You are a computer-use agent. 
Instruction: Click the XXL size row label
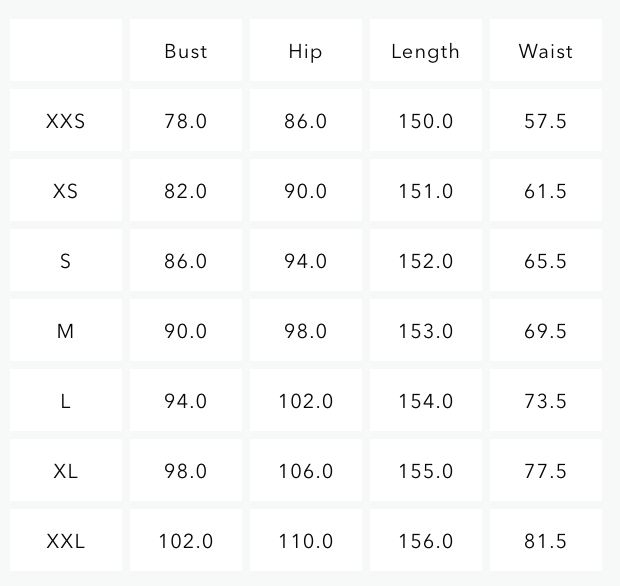pyautogui.click(x=66, y=541)
